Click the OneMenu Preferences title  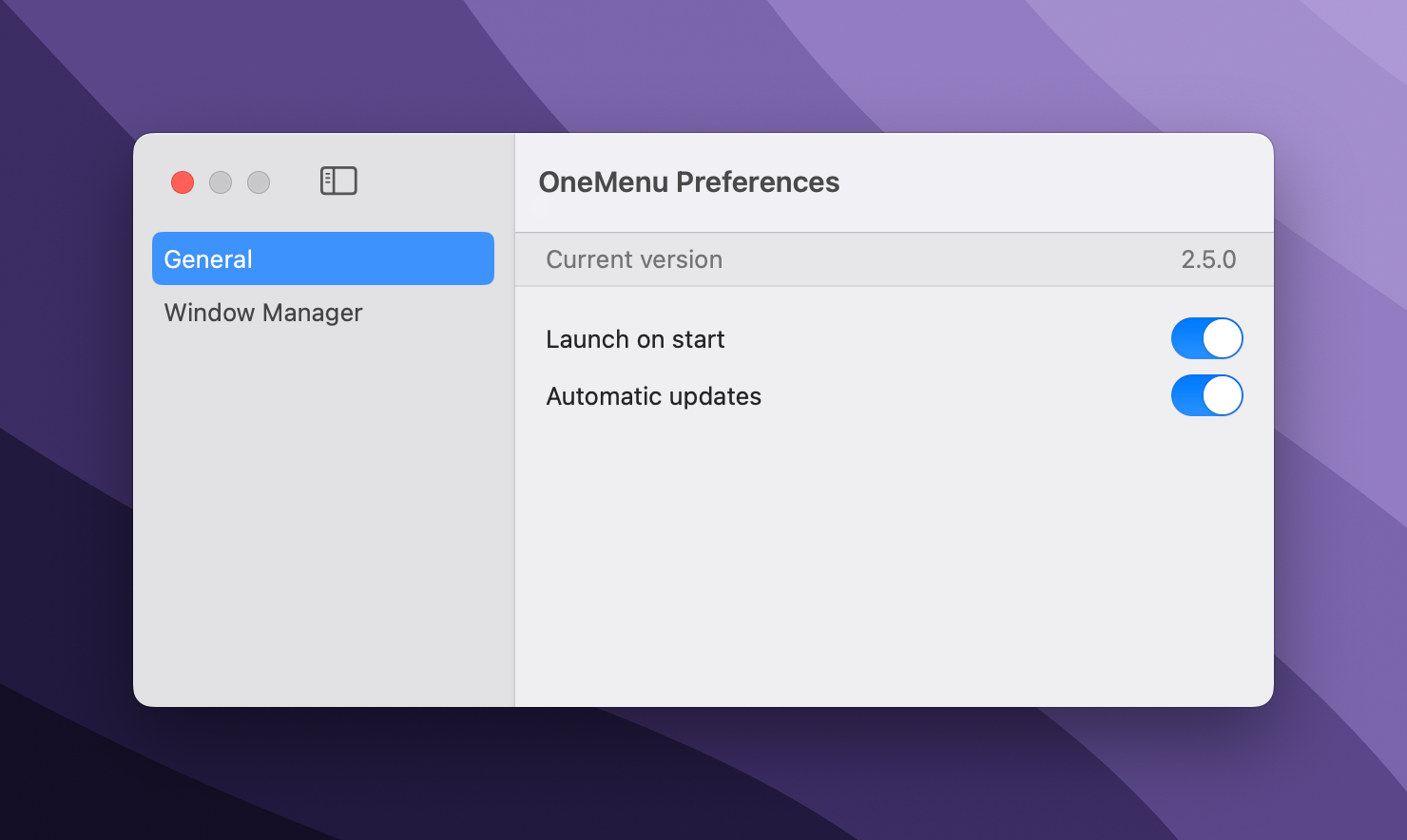[688, 182]
